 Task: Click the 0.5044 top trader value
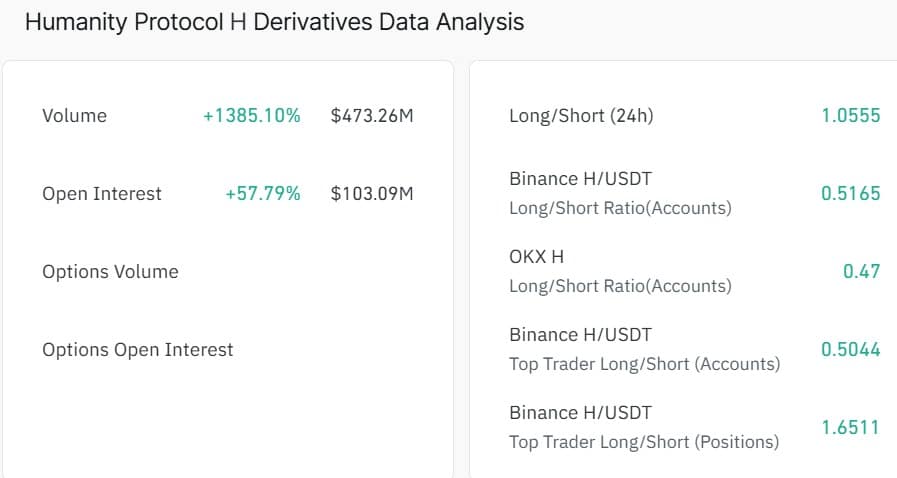[x=850, y=350]
